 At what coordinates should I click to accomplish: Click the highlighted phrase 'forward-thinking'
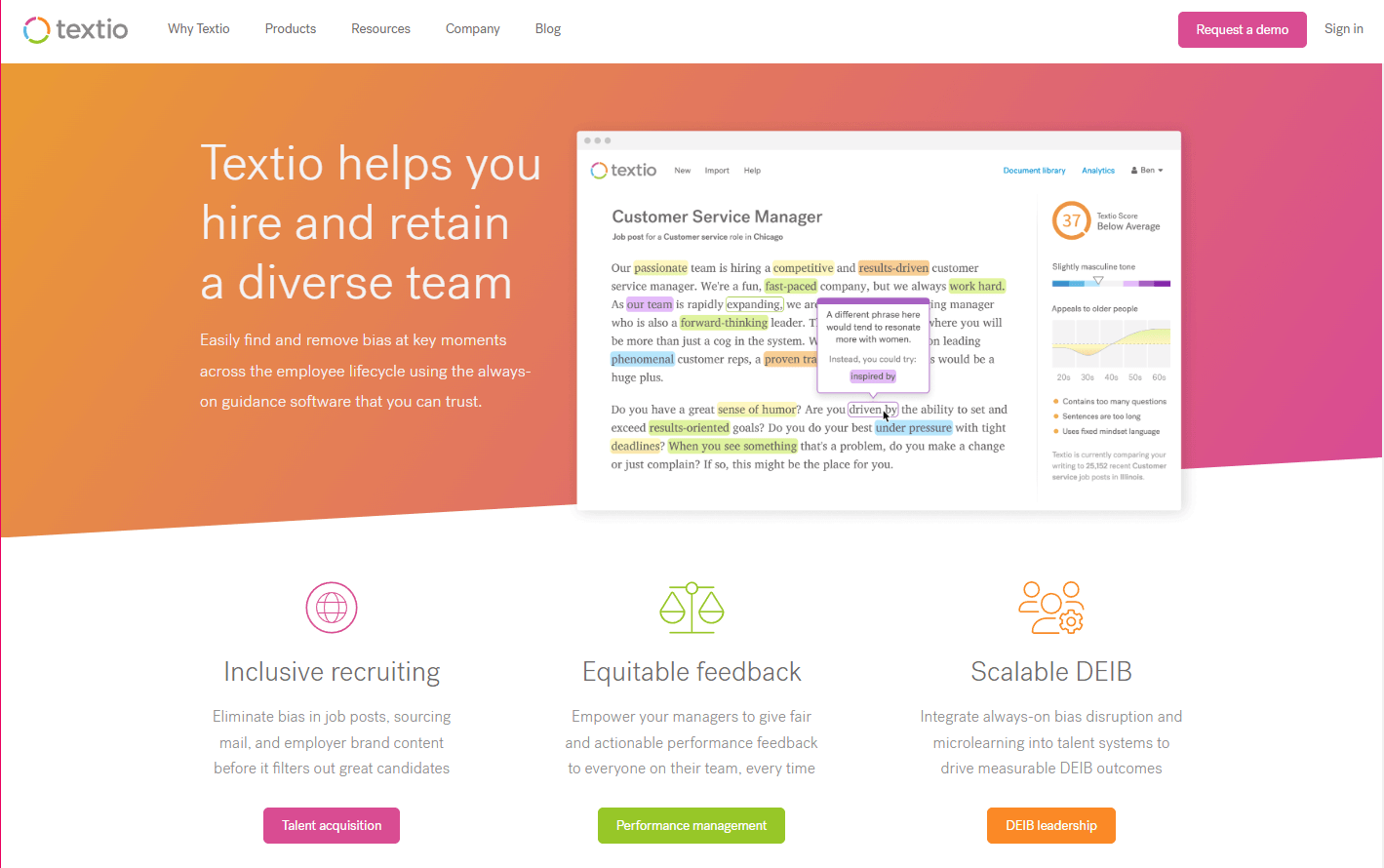pyautogui.click(x=724, y=323)
